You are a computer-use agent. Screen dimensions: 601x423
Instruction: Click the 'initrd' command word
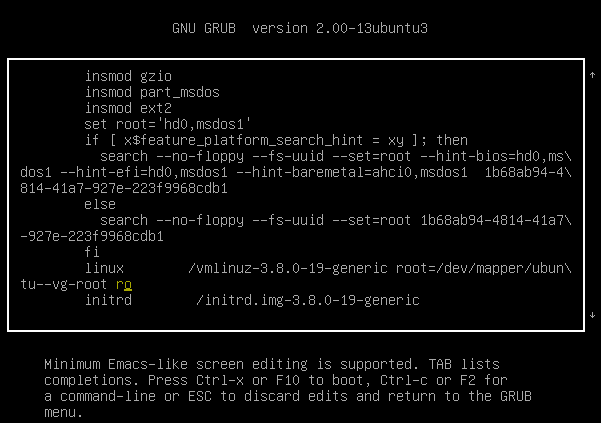[x=108, y=300]
